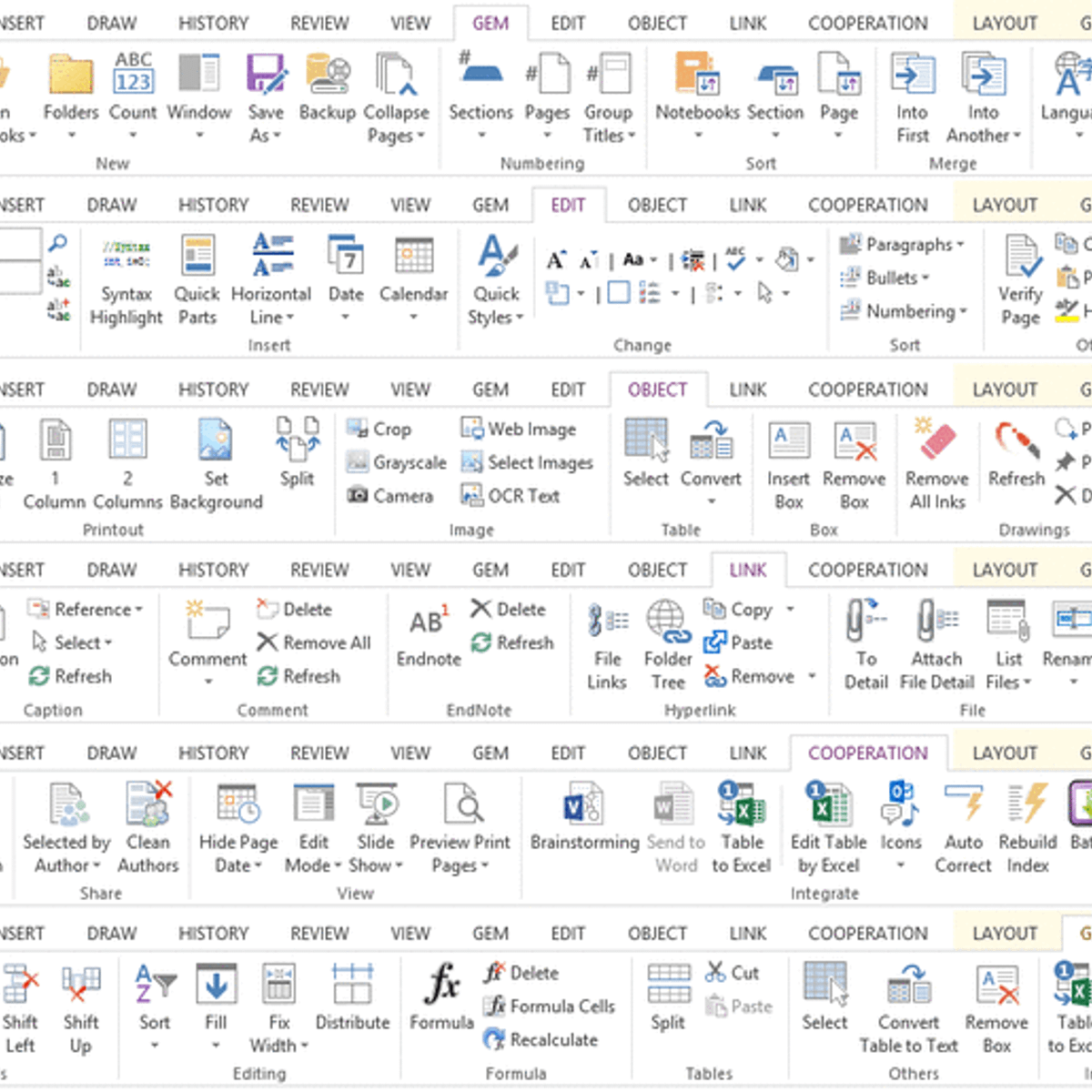Click the Syntax Highlight icon

pyautogui.click(x=126, y=256)
